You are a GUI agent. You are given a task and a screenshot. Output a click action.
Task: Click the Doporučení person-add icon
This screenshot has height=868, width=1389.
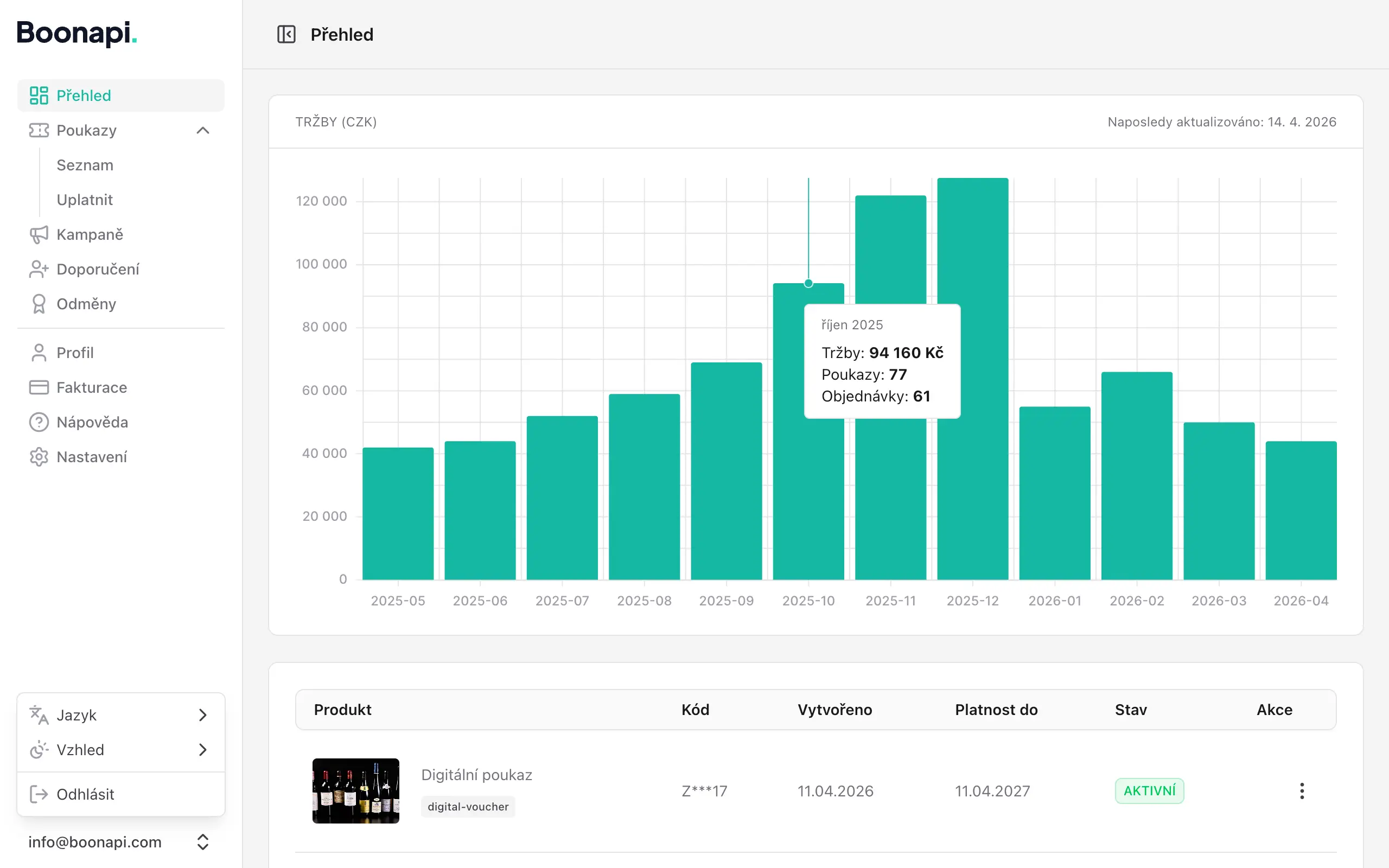(x=39, y=269)
